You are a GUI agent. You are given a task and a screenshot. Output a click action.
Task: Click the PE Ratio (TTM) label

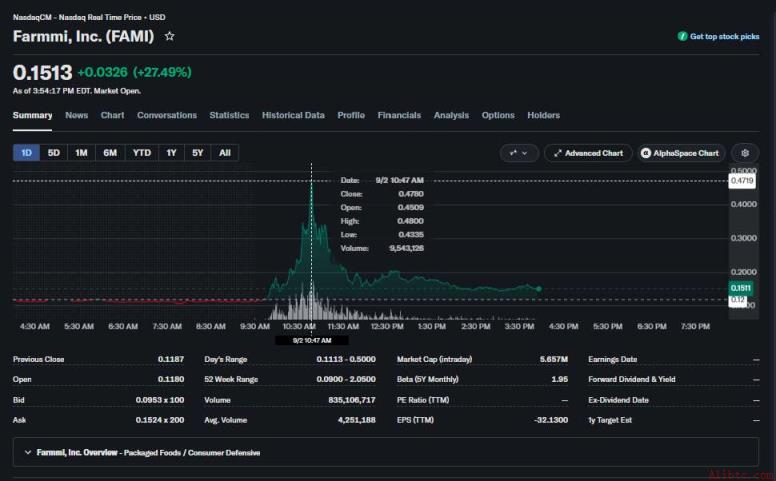423,400
